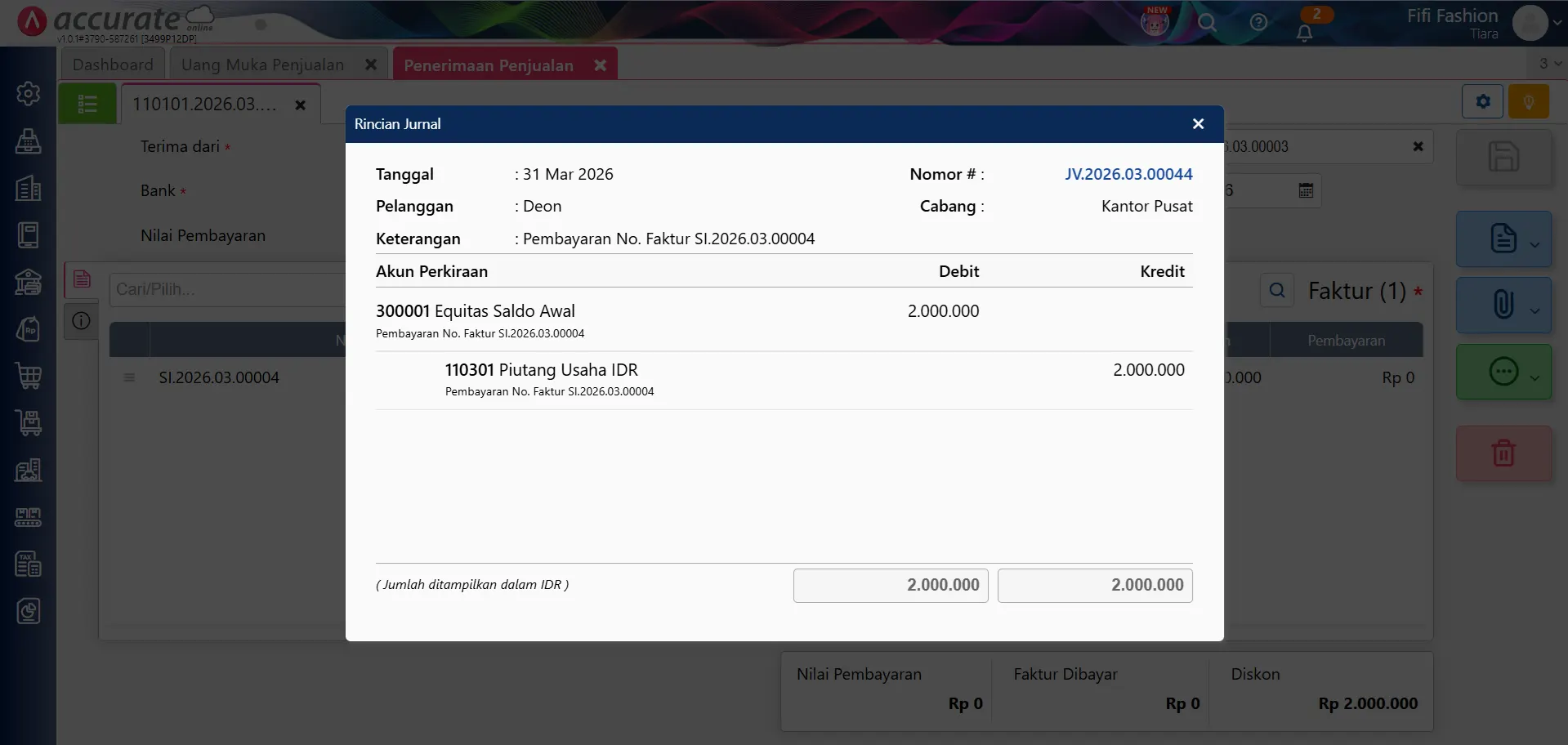Screen dimensions: 1568x745
Task: Click the red trash delete button
Action: tap(1503, 453)
